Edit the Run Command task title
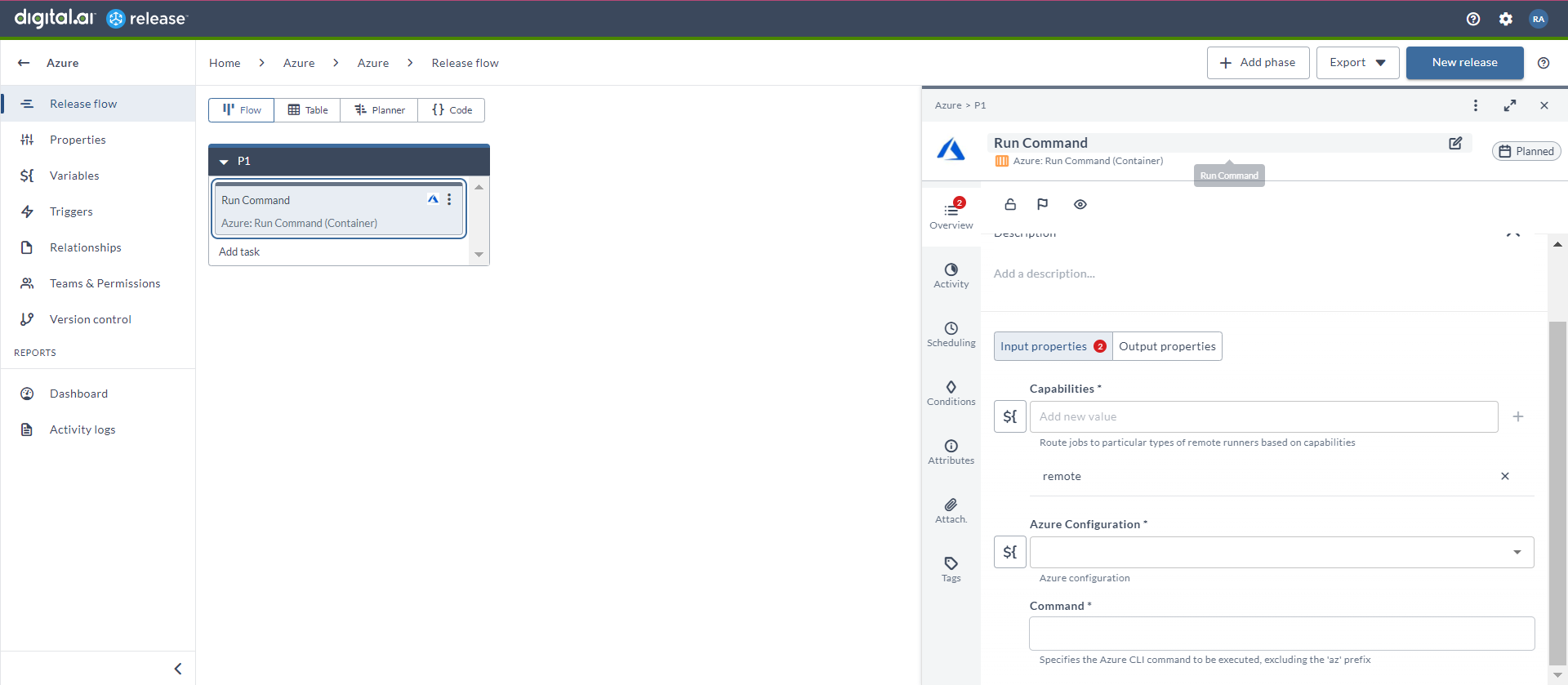 pyautogui.click(x=1455, y=143)
